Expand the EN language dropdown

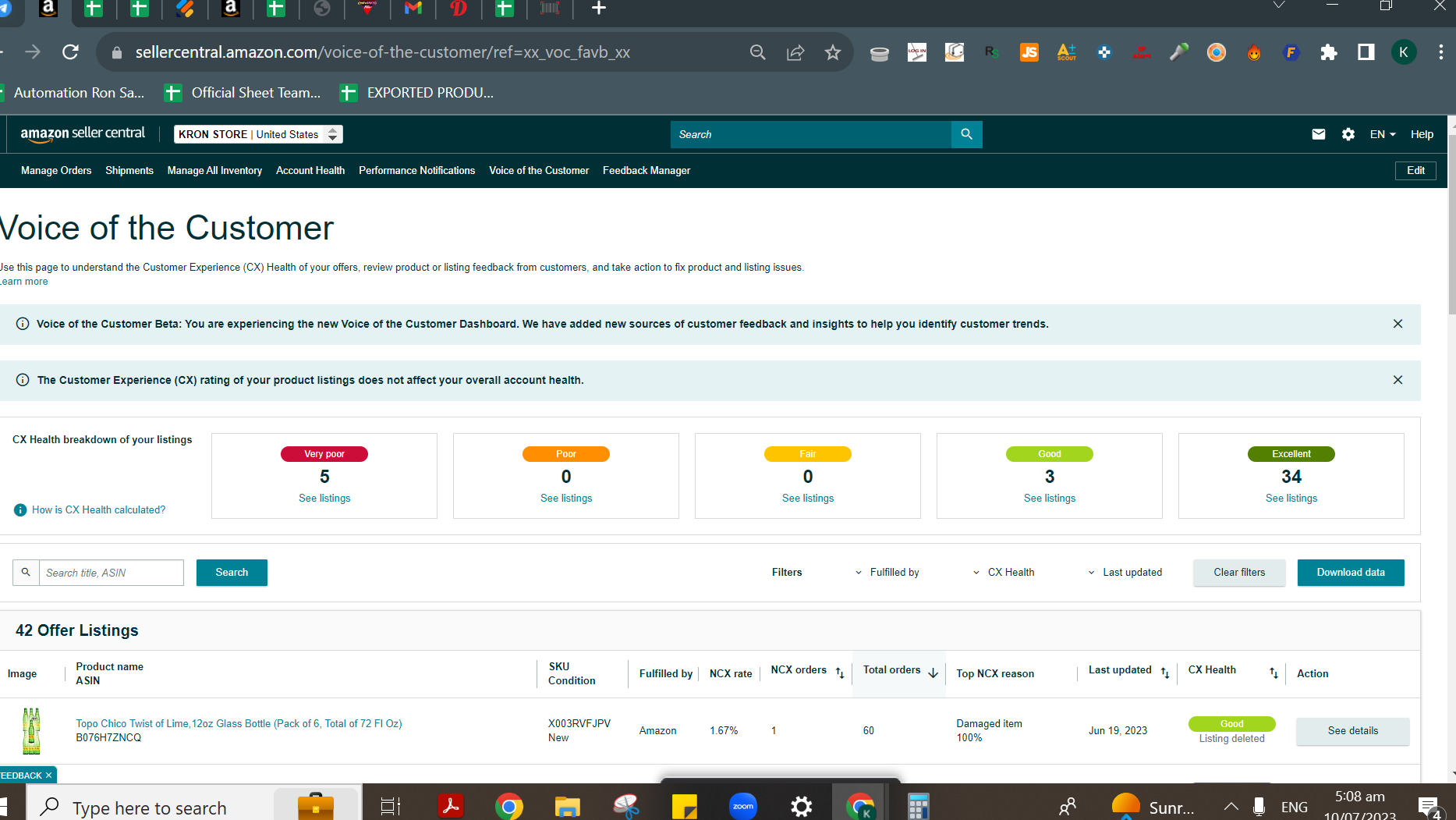click(x=1383, y=134)
